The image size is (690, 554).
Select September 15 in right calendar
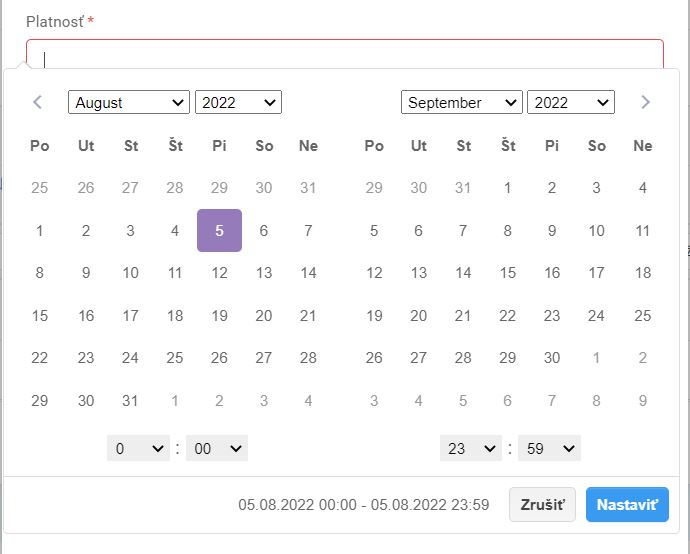pos(508,273)
